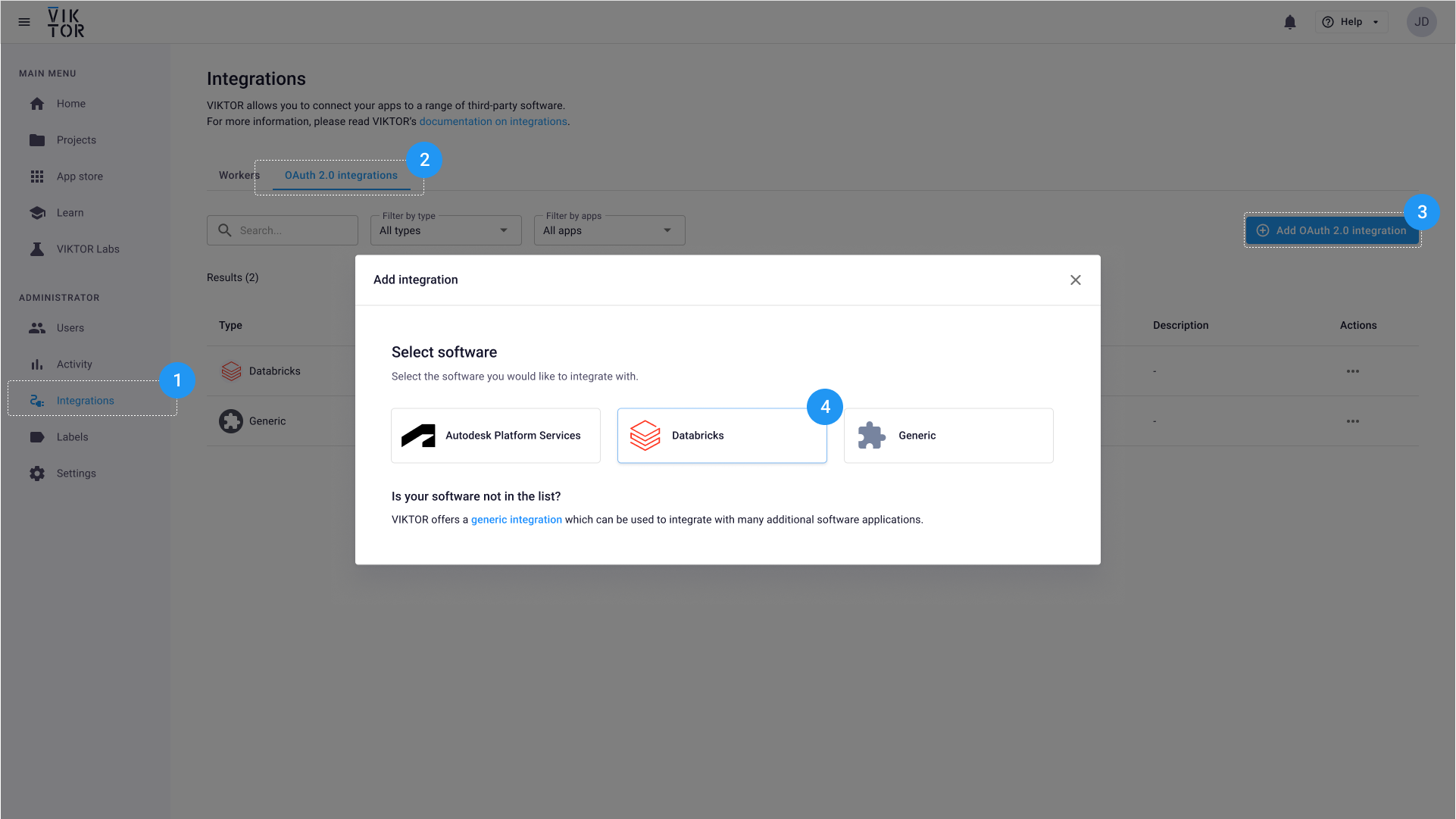This screenshot has width=1456, height=819.
Task: Open documentation on integrations link
Action: click(493, 121)
